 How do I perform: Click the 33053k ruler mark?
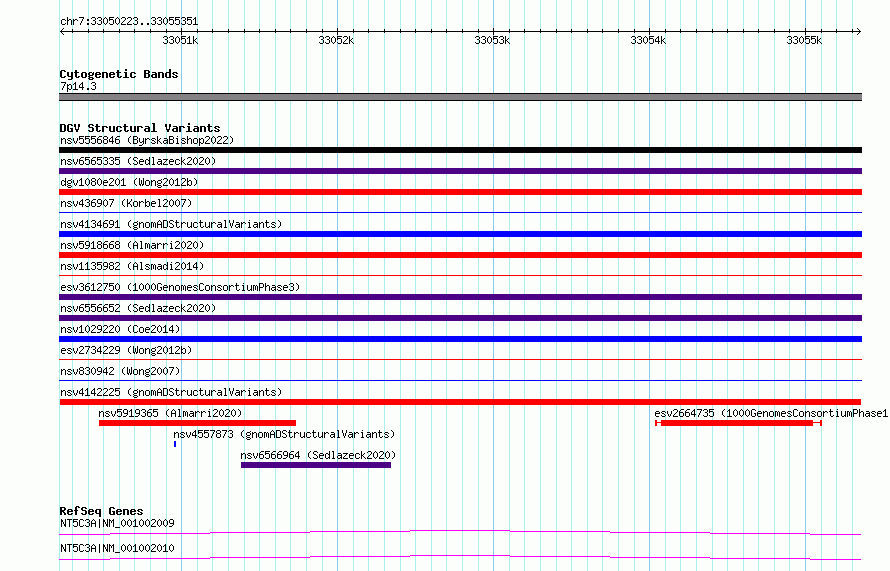[492, 40]
